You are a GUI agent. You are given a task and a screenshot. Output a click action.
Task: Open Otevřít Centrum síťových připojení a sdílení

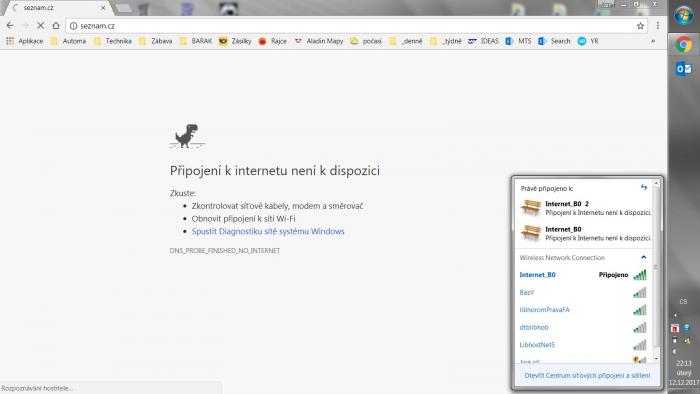click(x=587, y=376)
